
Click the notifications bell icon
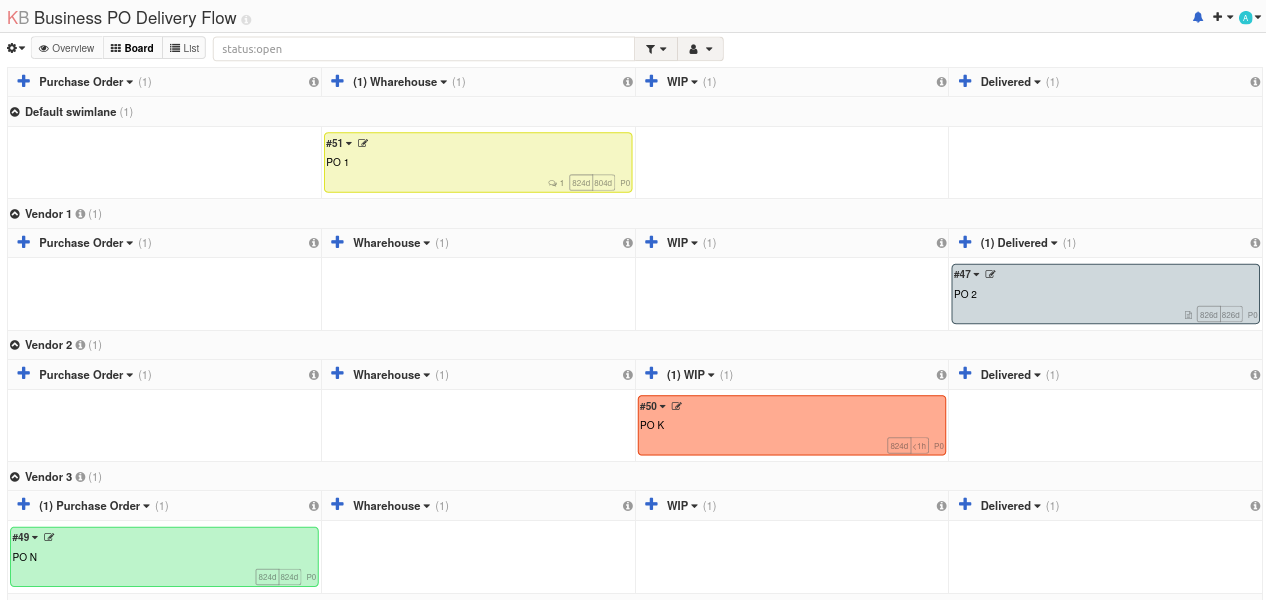coord(1198,18)
